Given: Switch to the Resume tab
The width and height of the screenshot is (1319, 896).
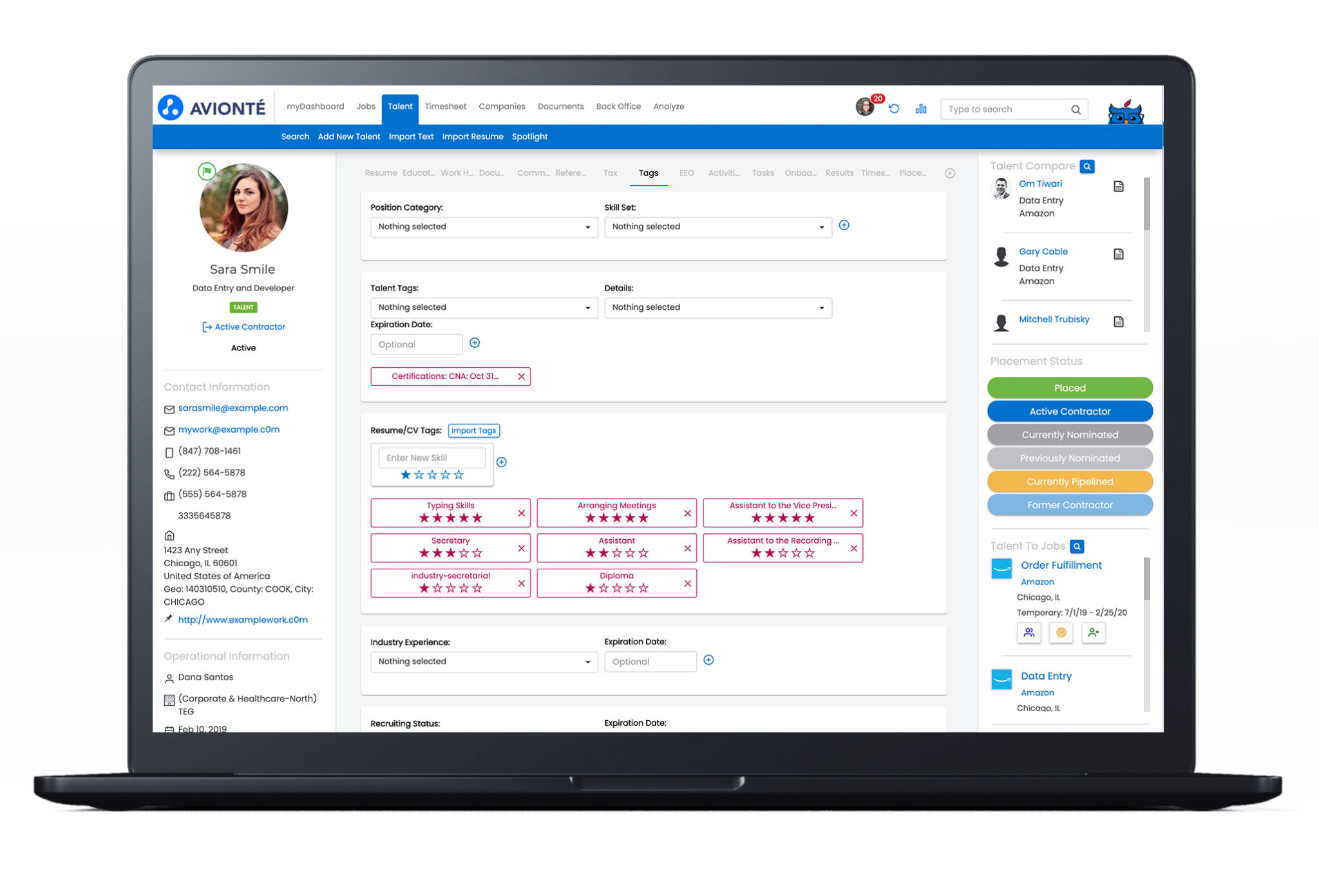Looking at the screenshot, I should pyautogui.click(x=381, y=173).
